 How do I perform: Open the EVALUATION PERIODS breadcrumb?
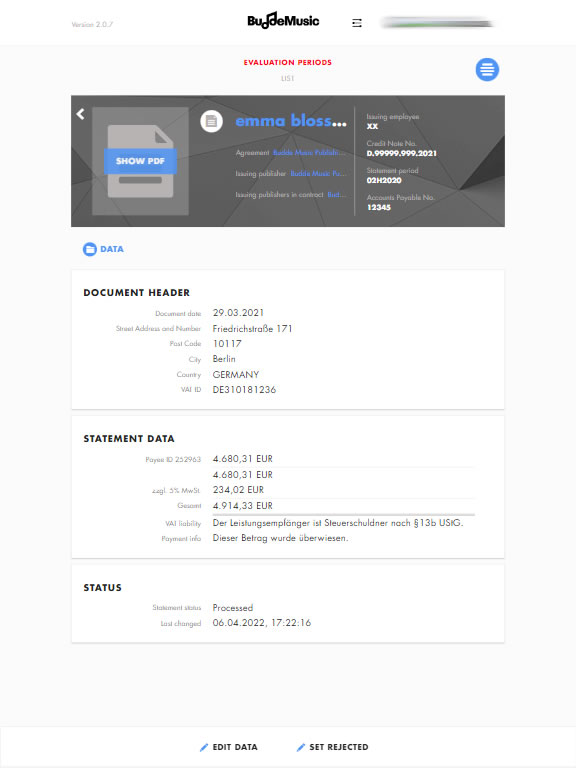coord(288,62)
